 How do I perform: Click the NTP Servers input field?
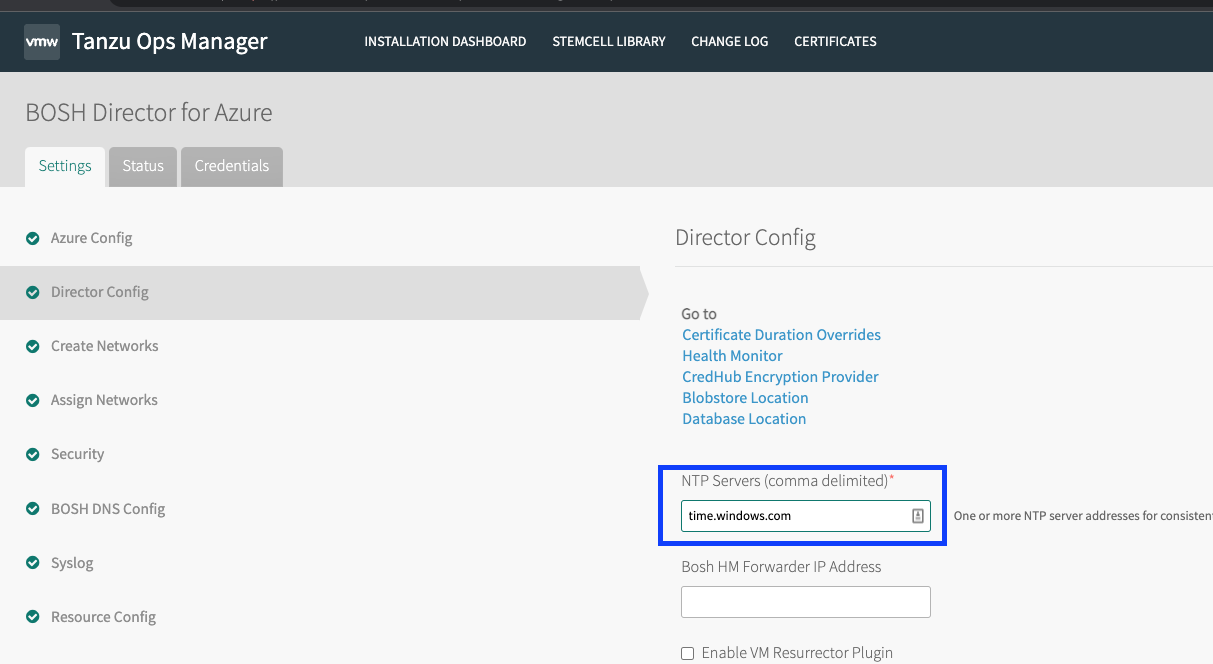point(806,516)
